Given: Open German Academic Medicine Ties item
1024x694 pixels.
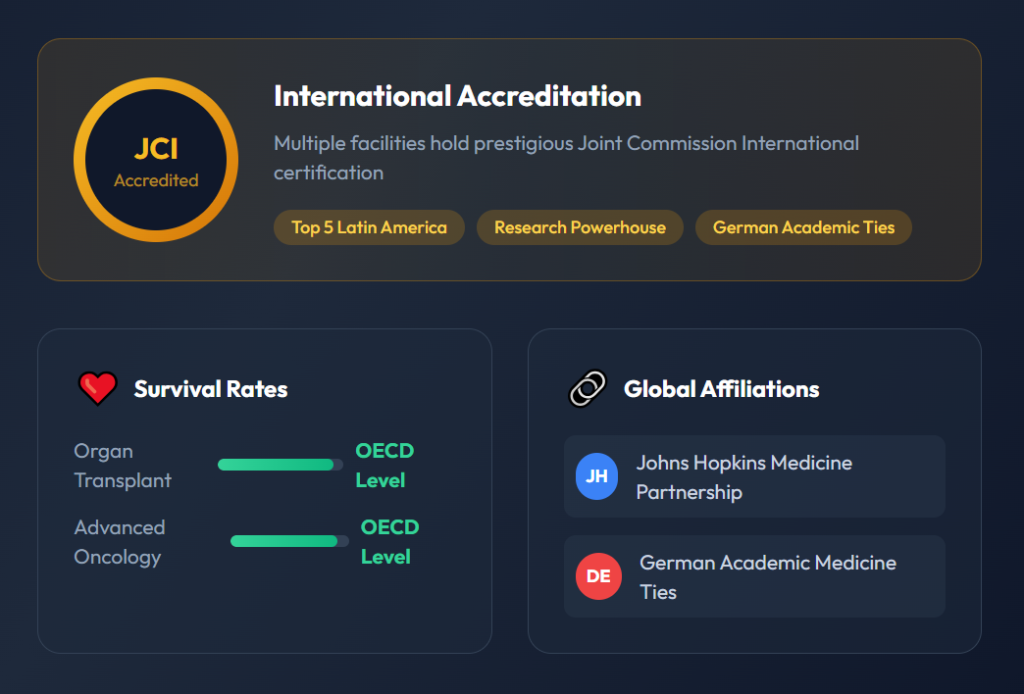Looking at the screenshot, I should pyautogui.click(x=768, y=577).
